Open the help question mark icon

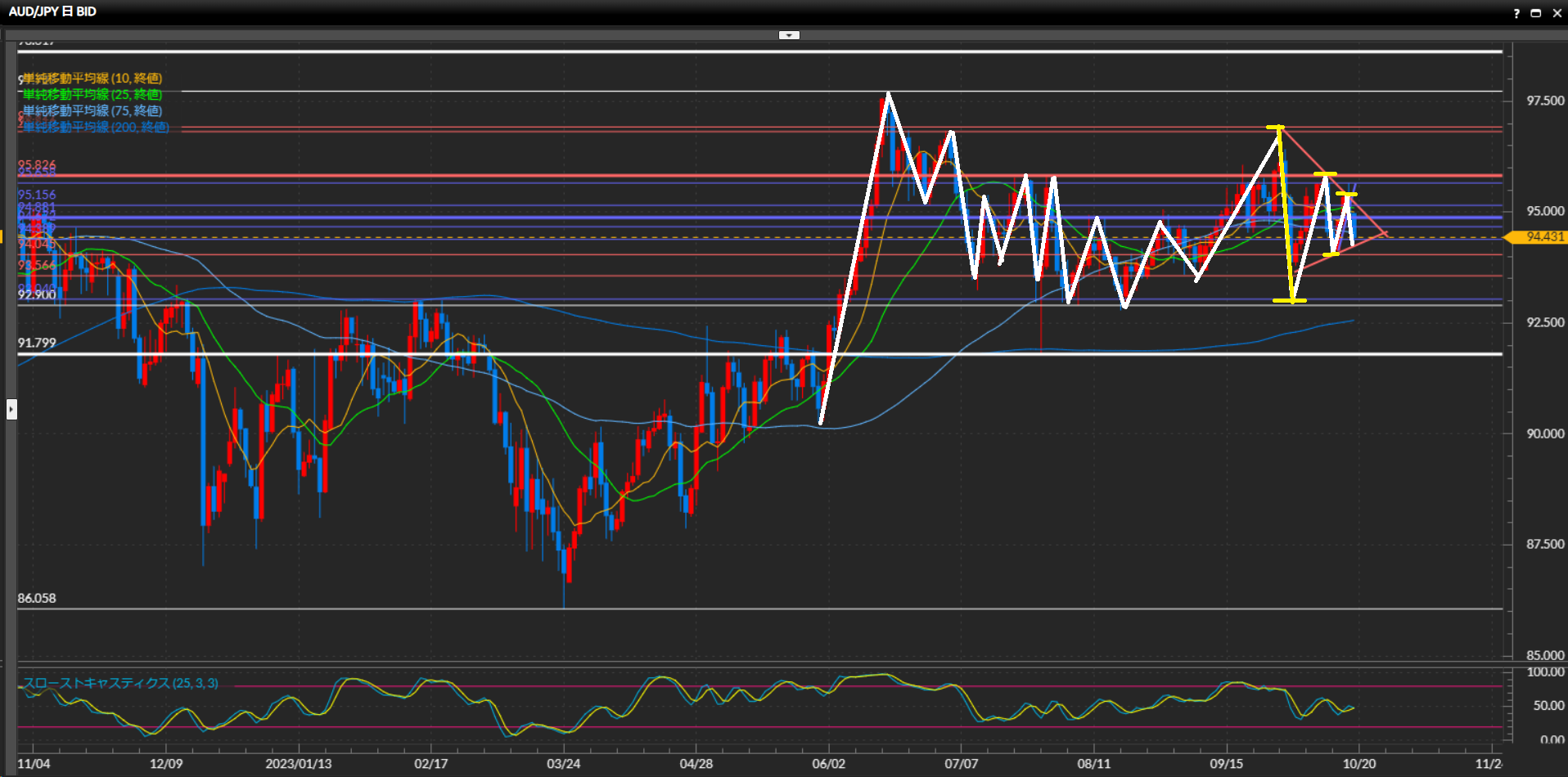[1516, 13]
